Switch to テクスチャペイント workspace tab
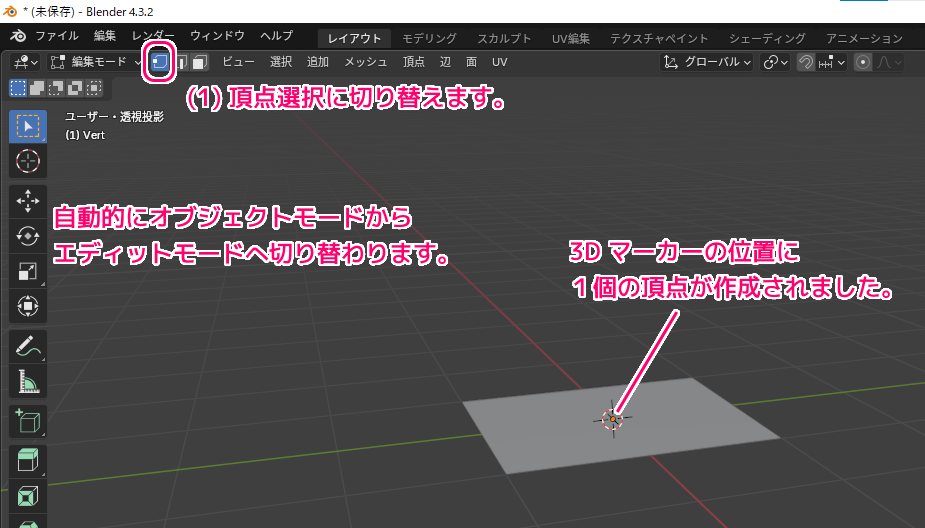The image size is (925, 528). point(659,38)
